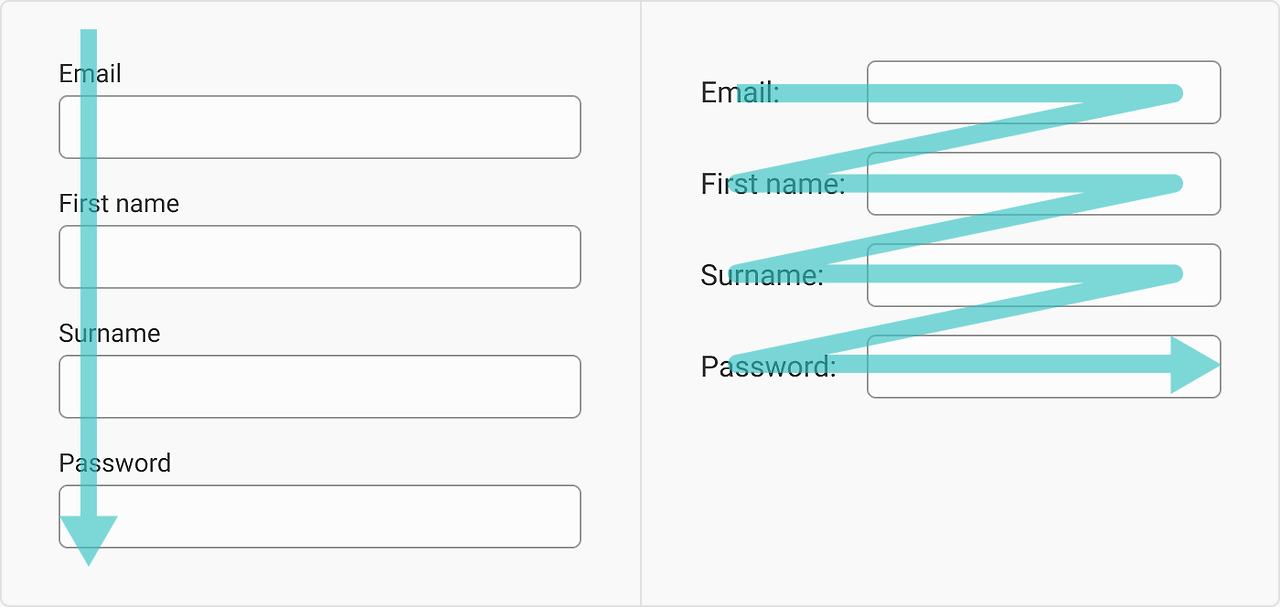Select the field beside the 'Surname:' label
The width and height of the screenshot is (1280, 607).
pos(1044,275)
